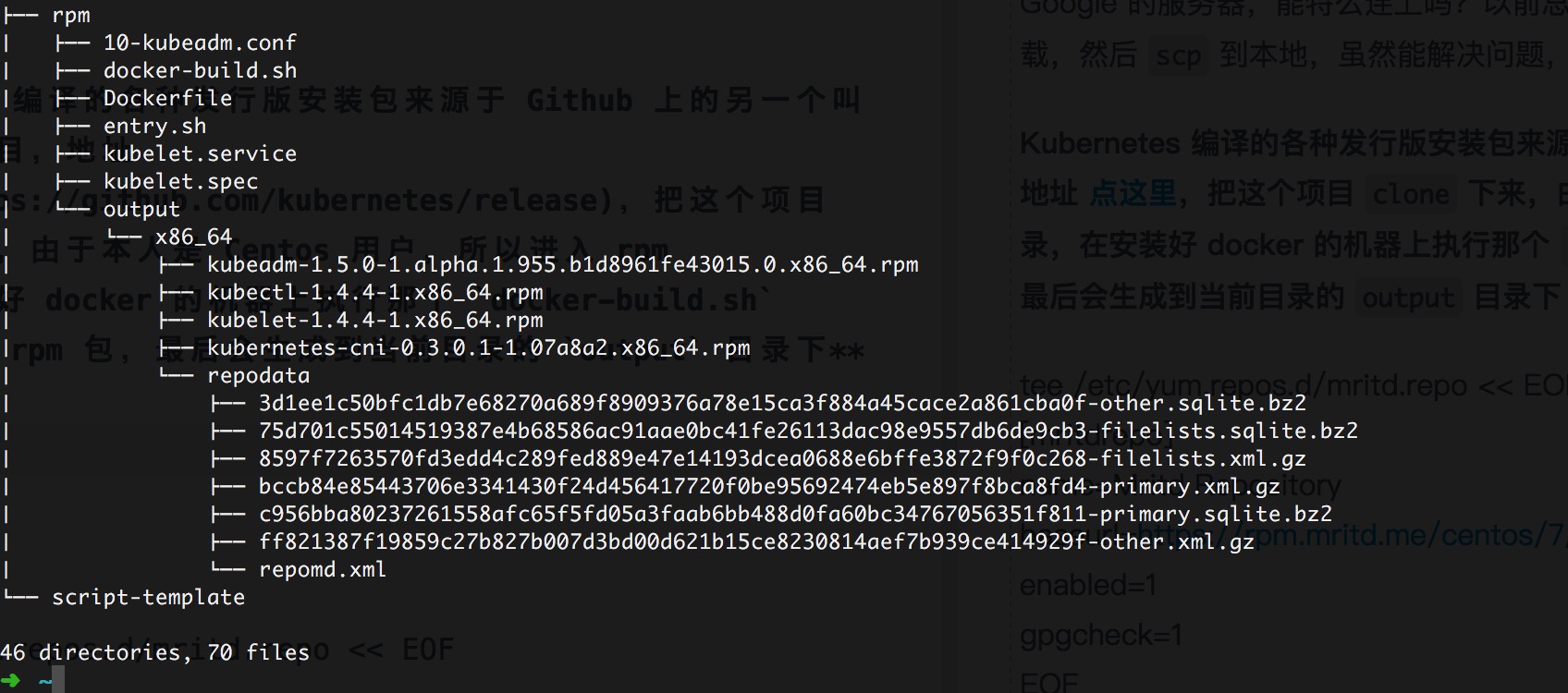Click the 46 directories, 70 files summary
The width and height of the screenshot is (1568, 693).
click(x=154, y=652)
